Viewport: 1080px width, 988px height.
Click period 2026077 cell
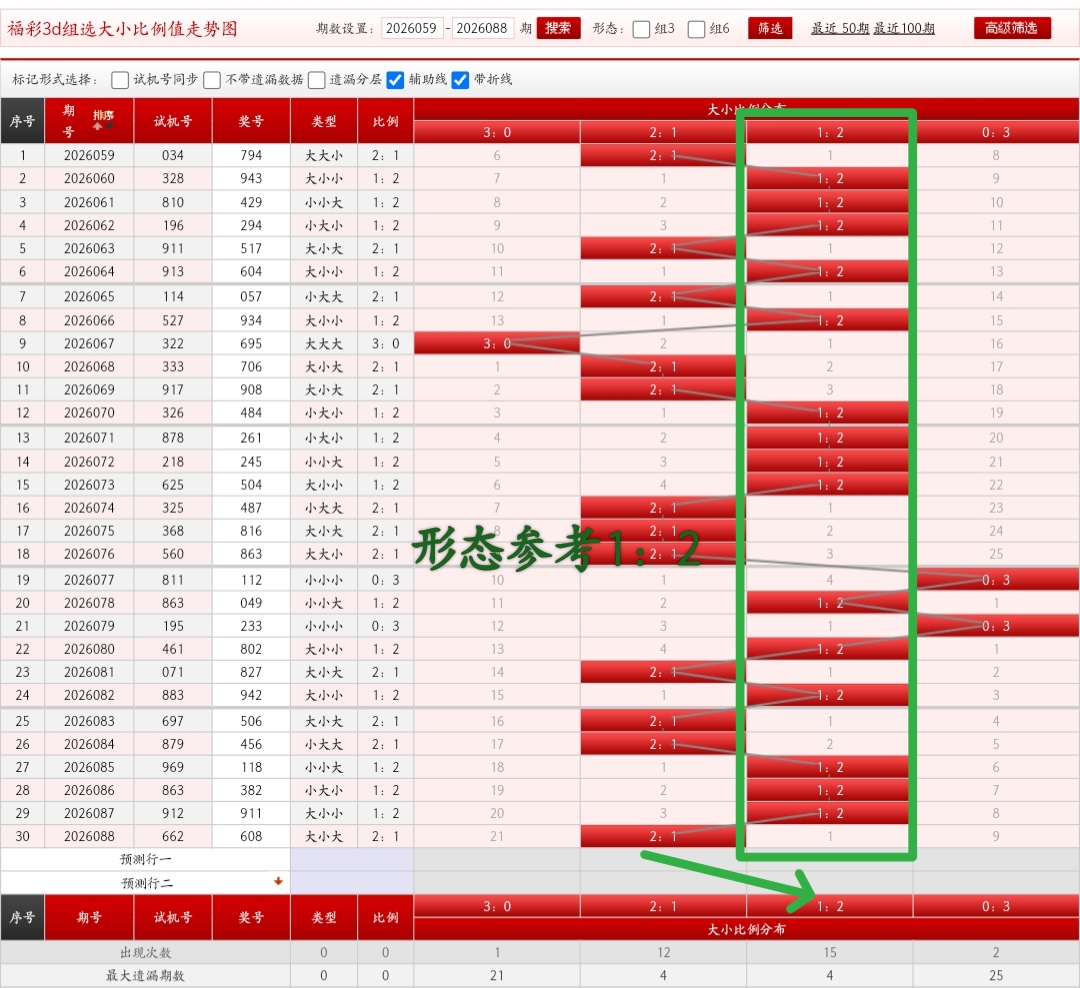(89, 580)
